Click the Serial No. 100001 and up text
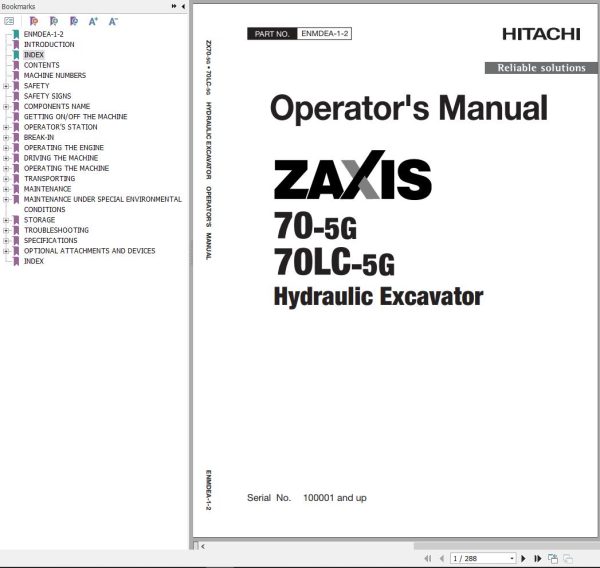The image size is (600, 568). point(307,498)
